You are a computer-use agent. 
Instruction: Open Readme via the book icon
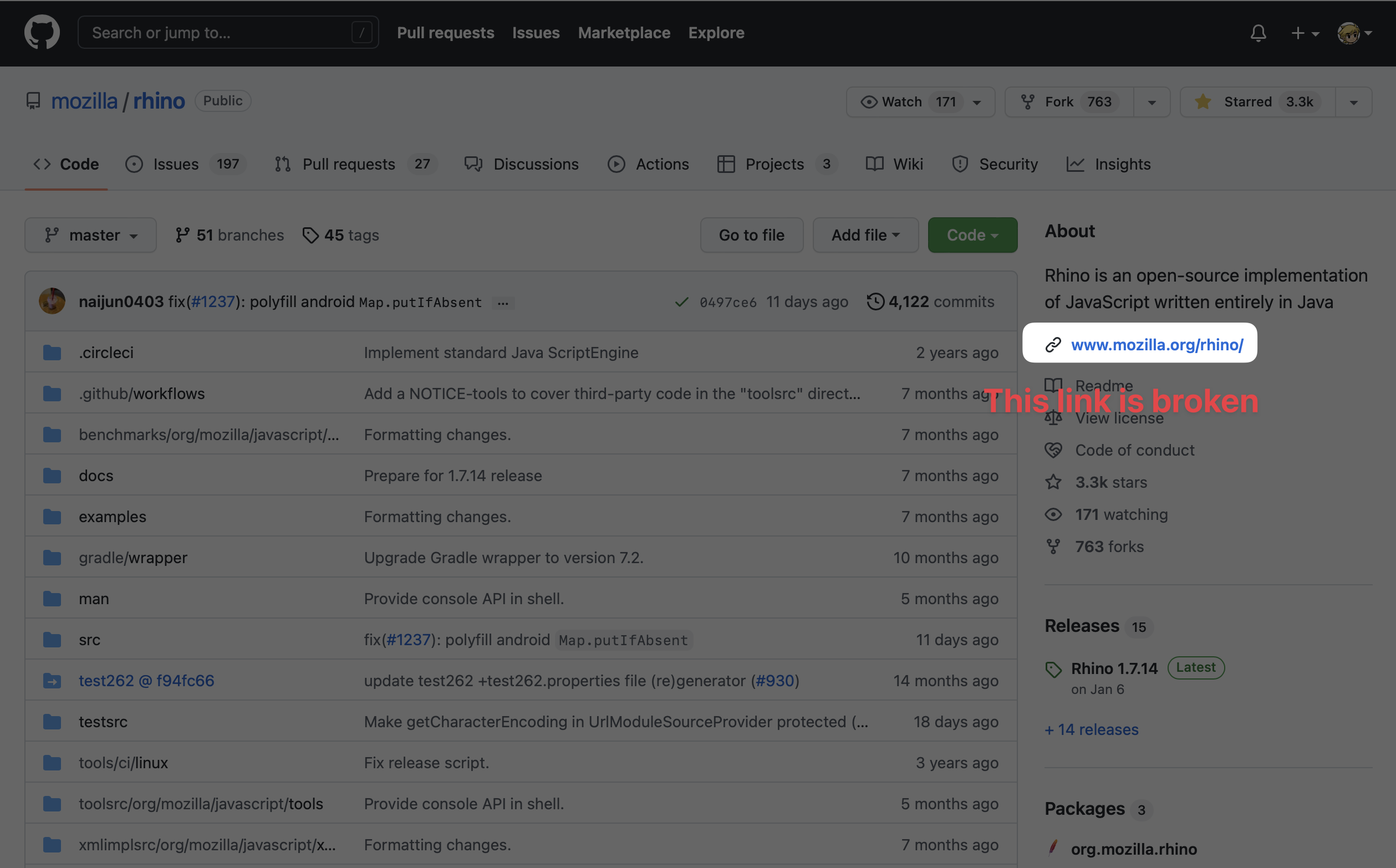pyautogui.click(x=1053, y=385)
